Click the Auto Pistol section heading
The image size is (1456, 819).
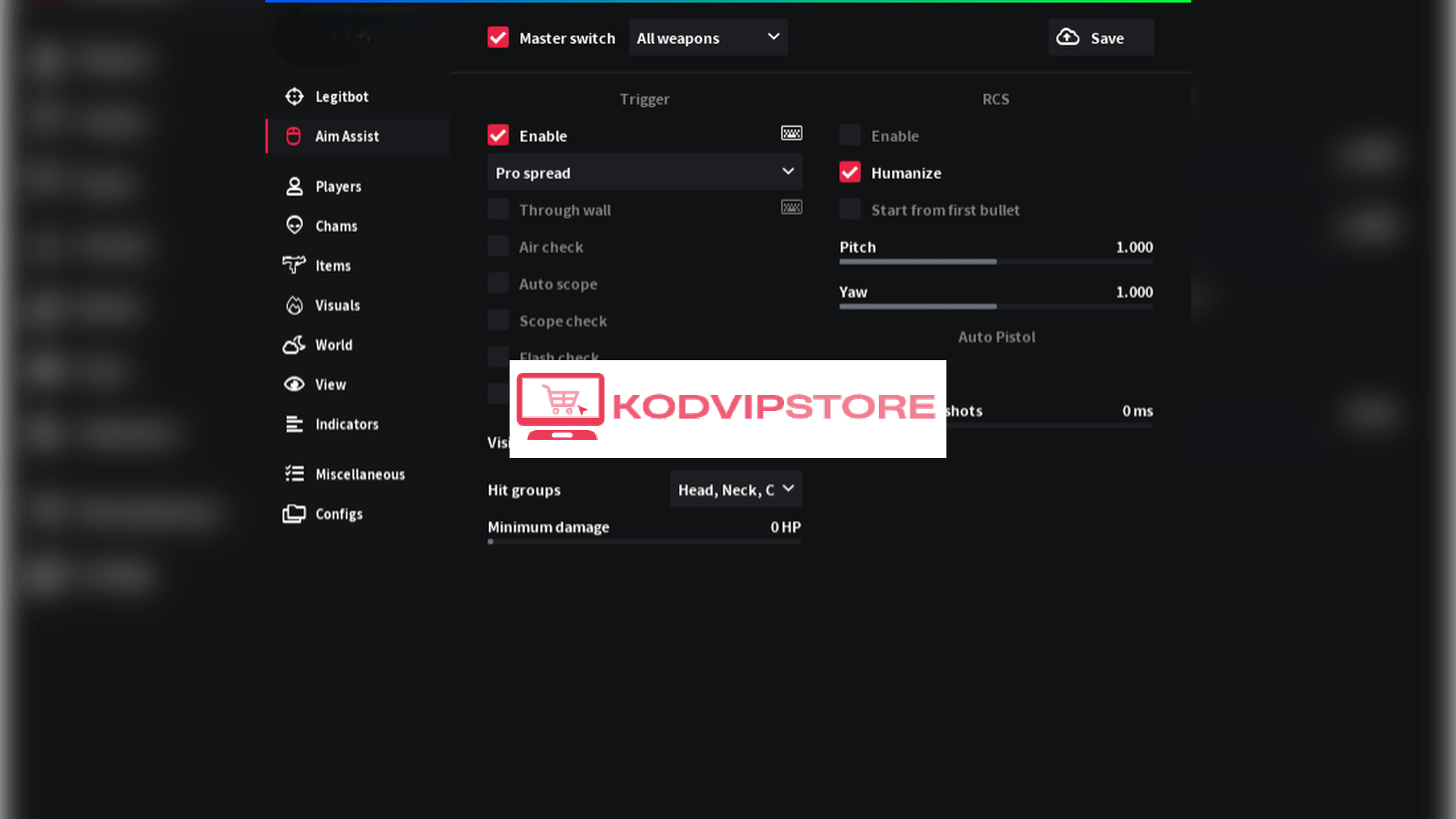[x=996, y=337]
